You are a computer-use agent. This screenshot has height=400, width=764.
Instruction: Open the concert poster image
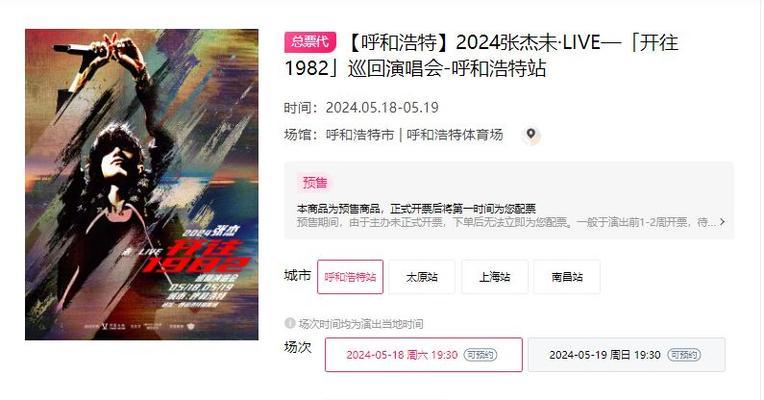142,184
